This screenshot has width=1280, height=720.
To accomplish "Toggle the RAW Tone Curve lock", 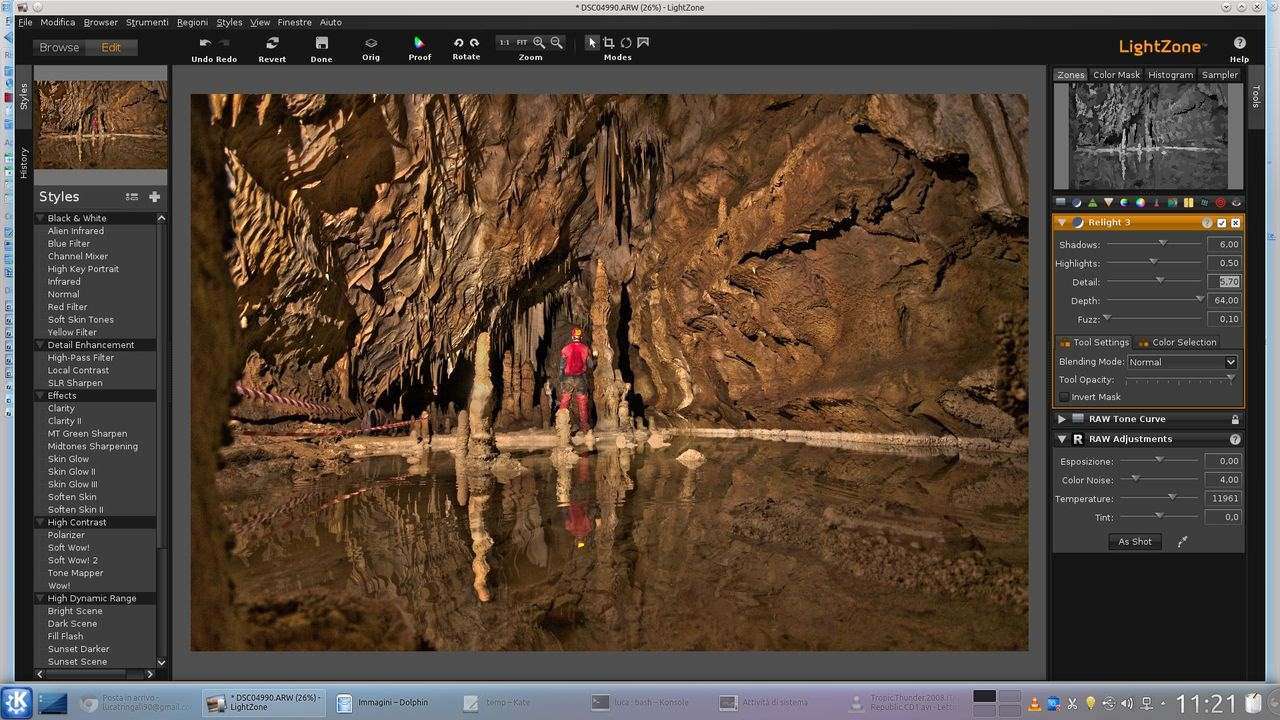I will click(x=1235, y=420).
